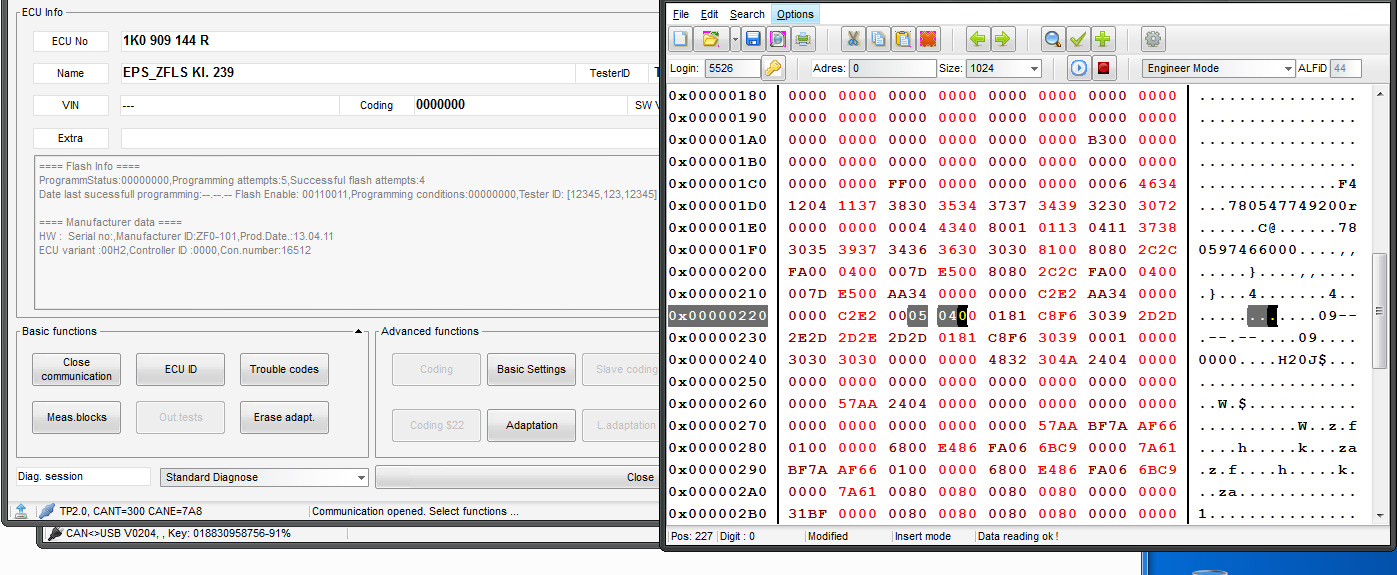1397x575 pixels.
Task: Click the Close button beside Standard Diagnose
Action: (x=518, y=477)
